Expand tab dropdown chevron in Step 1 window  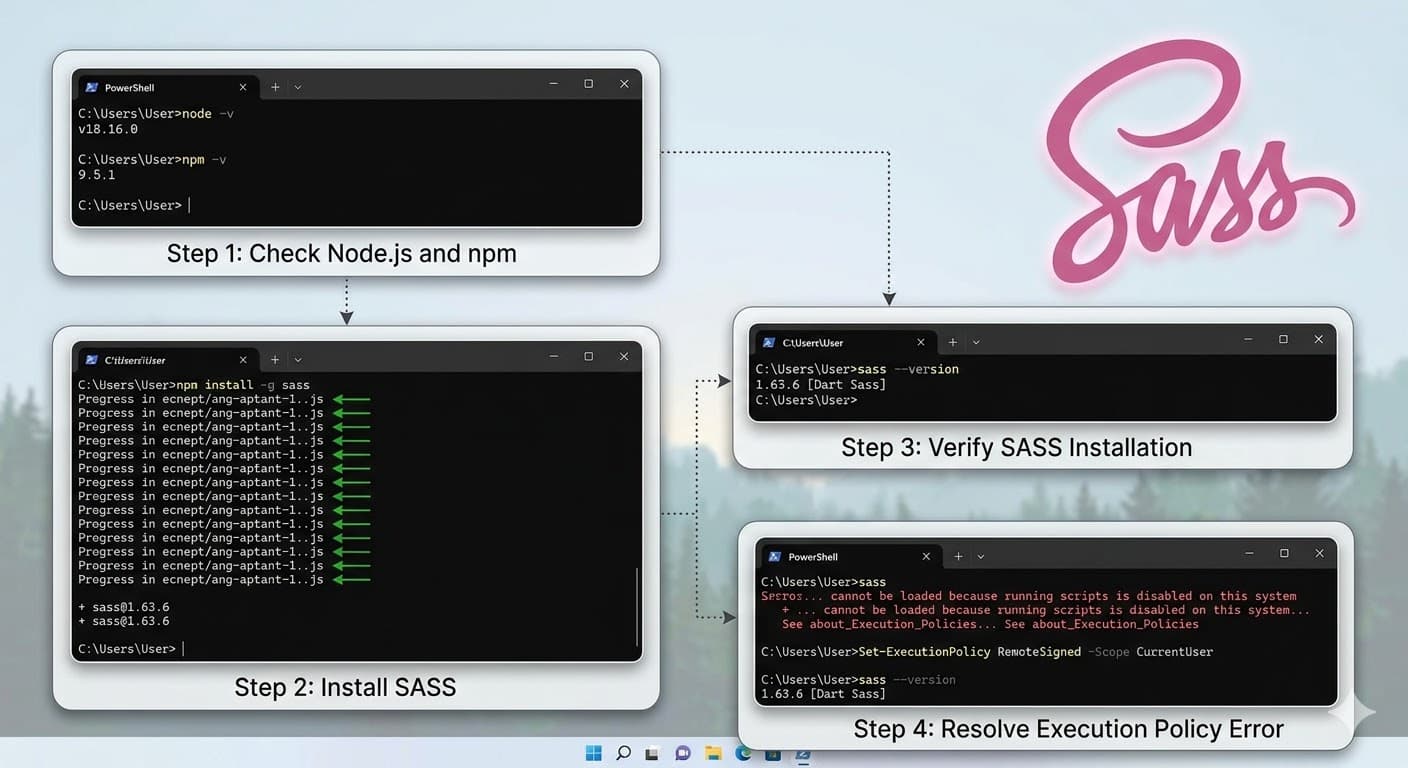298,87
